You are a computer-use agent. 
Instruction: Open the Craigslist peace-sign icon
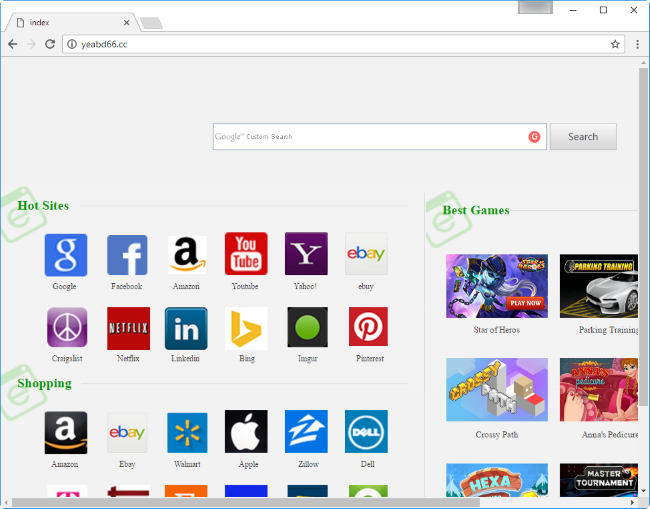pyautogui.click(x=67, y=327)
